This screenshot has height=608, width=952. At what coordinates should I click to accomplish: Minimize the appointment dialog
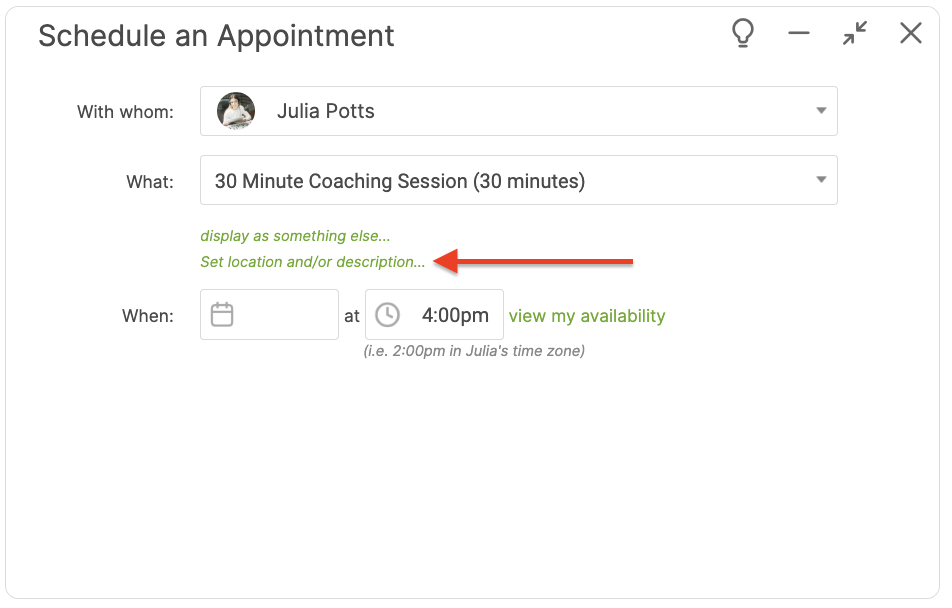point(798,34)
